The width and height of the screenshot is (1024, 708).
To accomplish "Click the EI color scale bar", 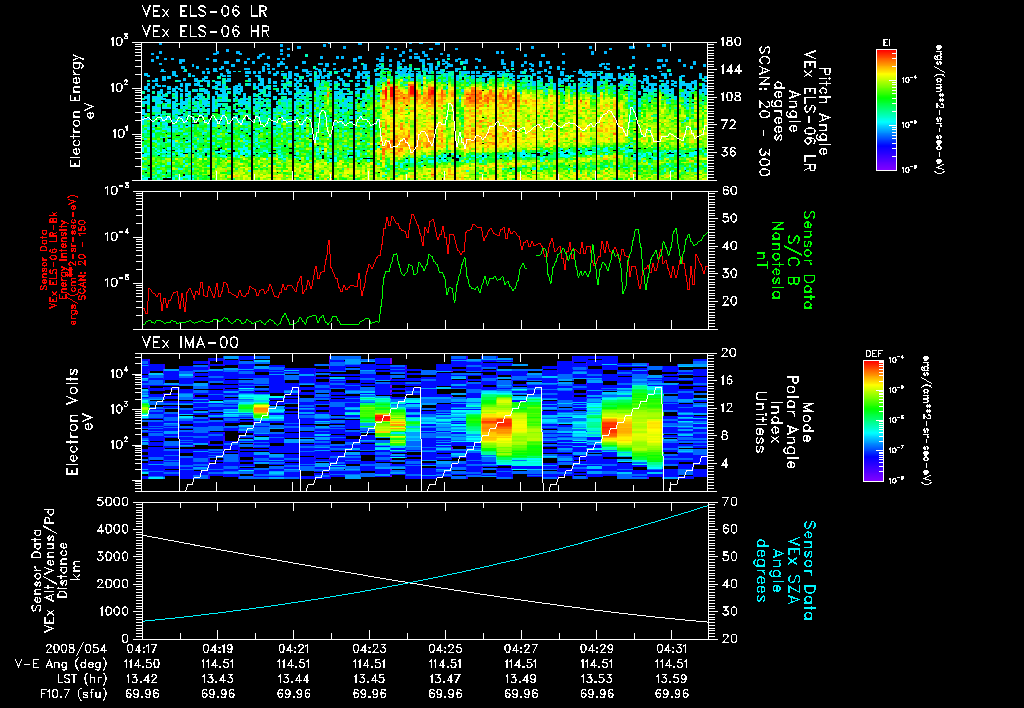I will click(886, 110).
